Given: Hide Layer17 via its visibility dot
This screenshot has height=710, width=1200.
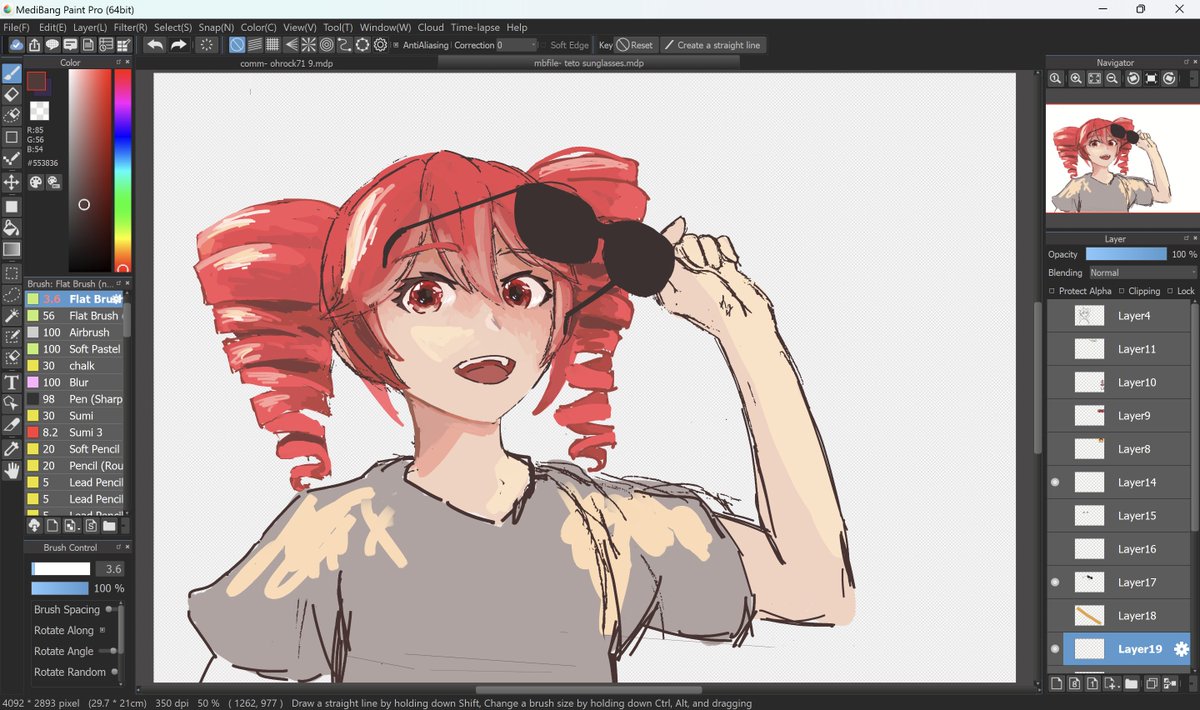Looking at the screenshot, I should coord(1054,582).
